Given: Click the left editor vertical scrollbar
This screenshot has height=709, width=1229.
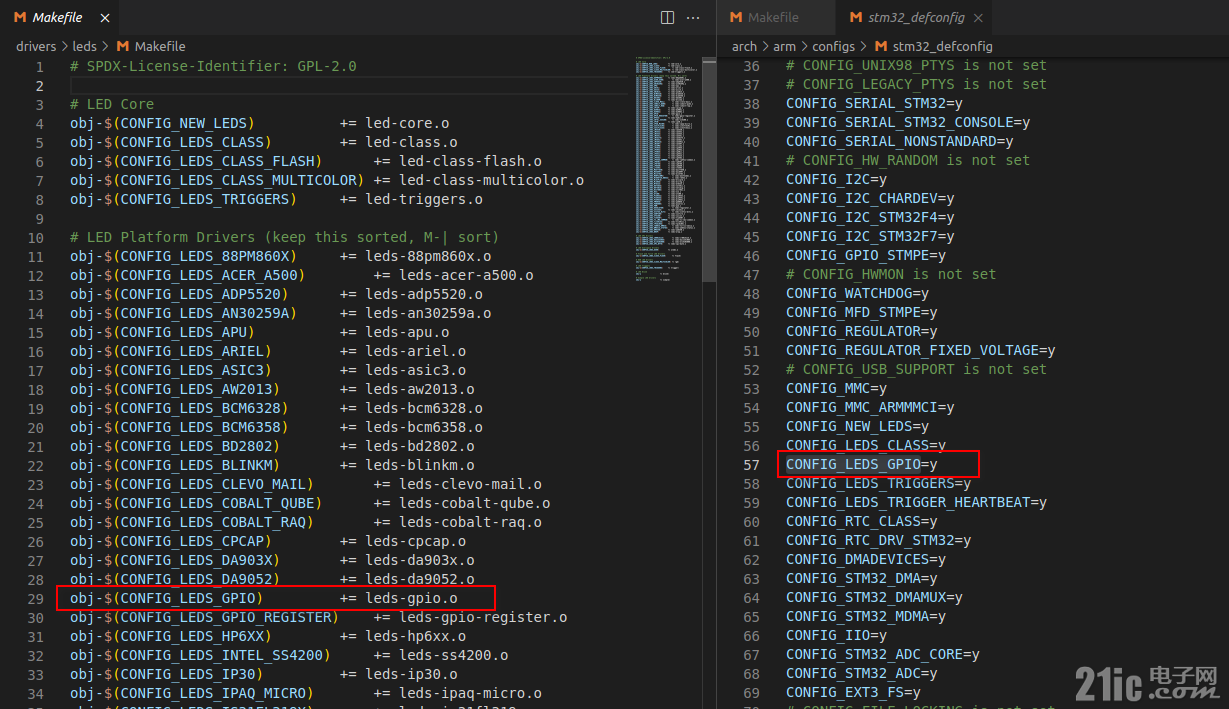Looking at the screenshot, I should point(709,170).
